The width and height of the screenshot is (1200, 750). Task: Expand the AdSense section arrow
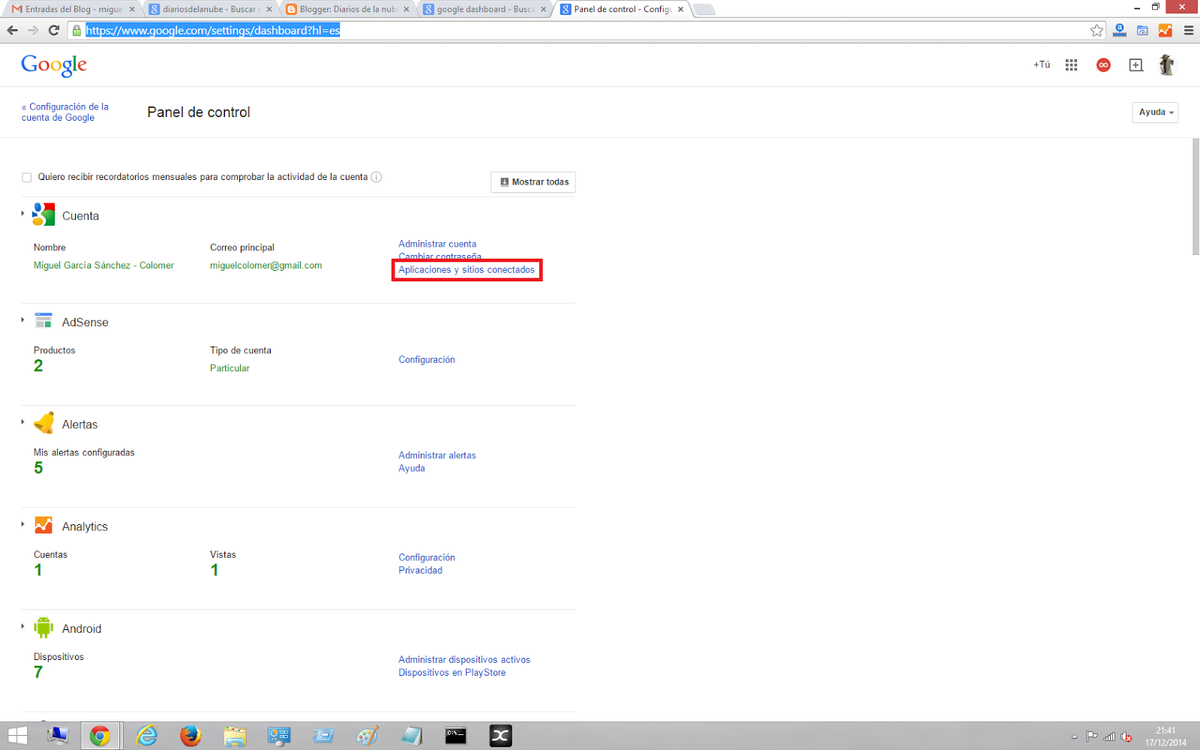23,320
